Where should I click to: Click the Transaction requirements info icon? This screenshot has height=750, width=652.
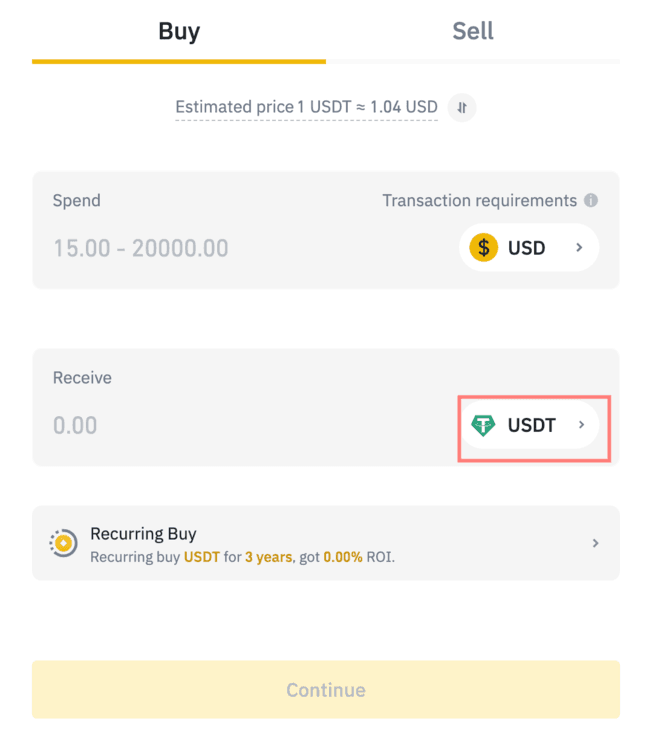click(591, 200)
